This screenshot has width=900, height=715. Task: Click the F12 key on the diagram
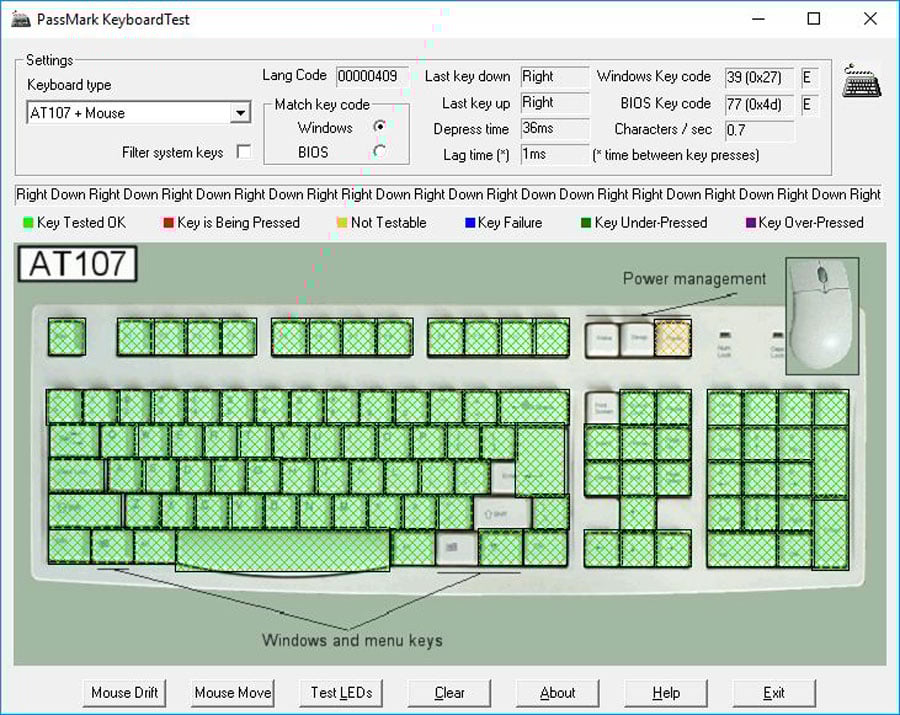[552, 337]
